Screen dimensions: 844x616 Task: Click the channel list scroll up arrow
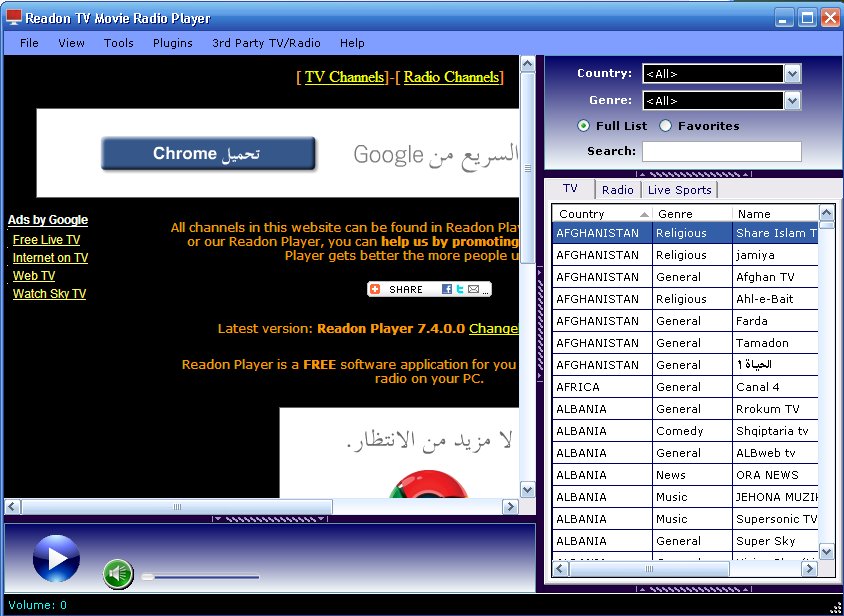point(826,213)
